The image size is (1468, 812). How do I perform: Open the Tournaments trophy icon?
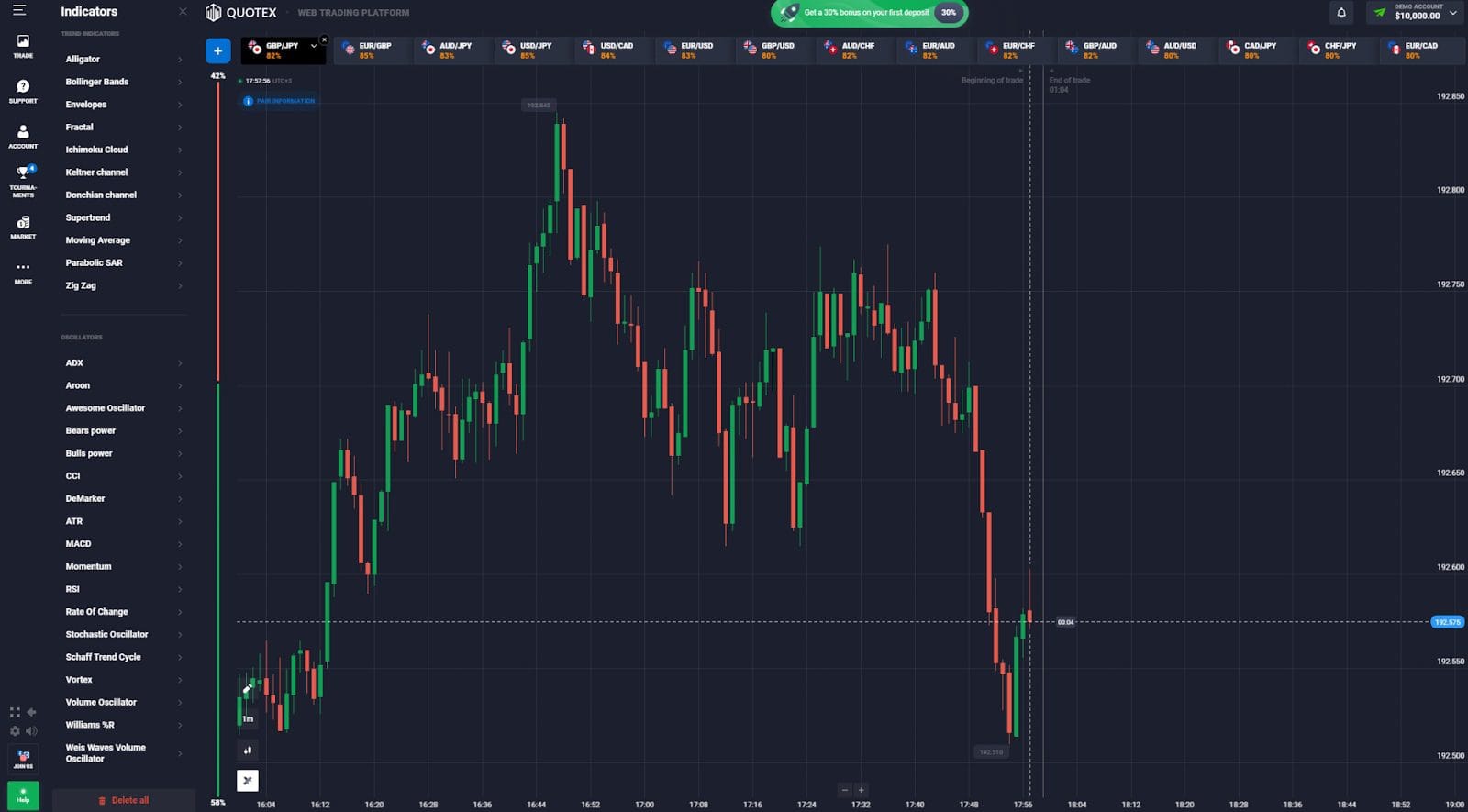23,181
